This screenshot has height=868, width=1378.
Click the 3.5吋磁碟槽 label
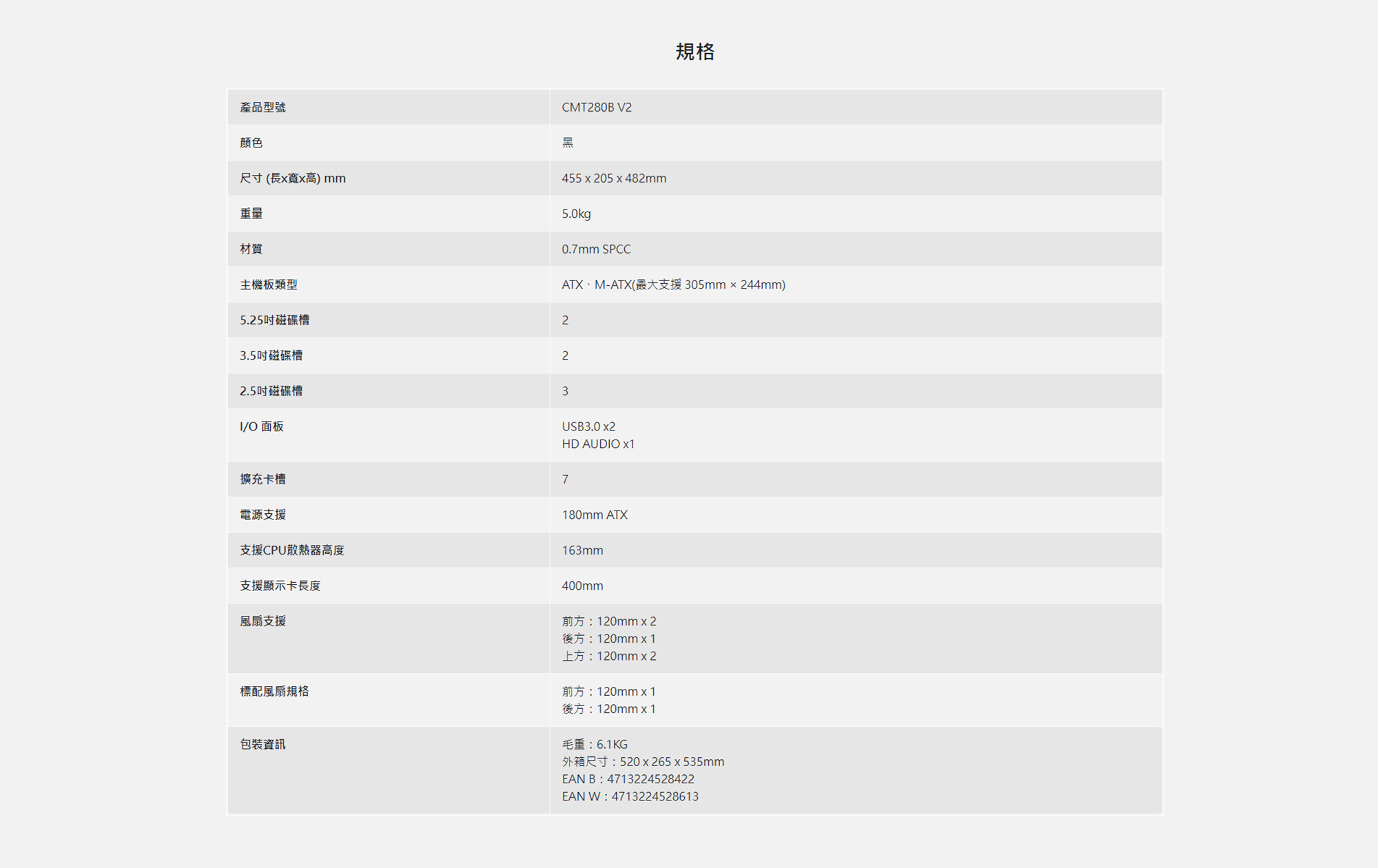[x=271, y=355]
